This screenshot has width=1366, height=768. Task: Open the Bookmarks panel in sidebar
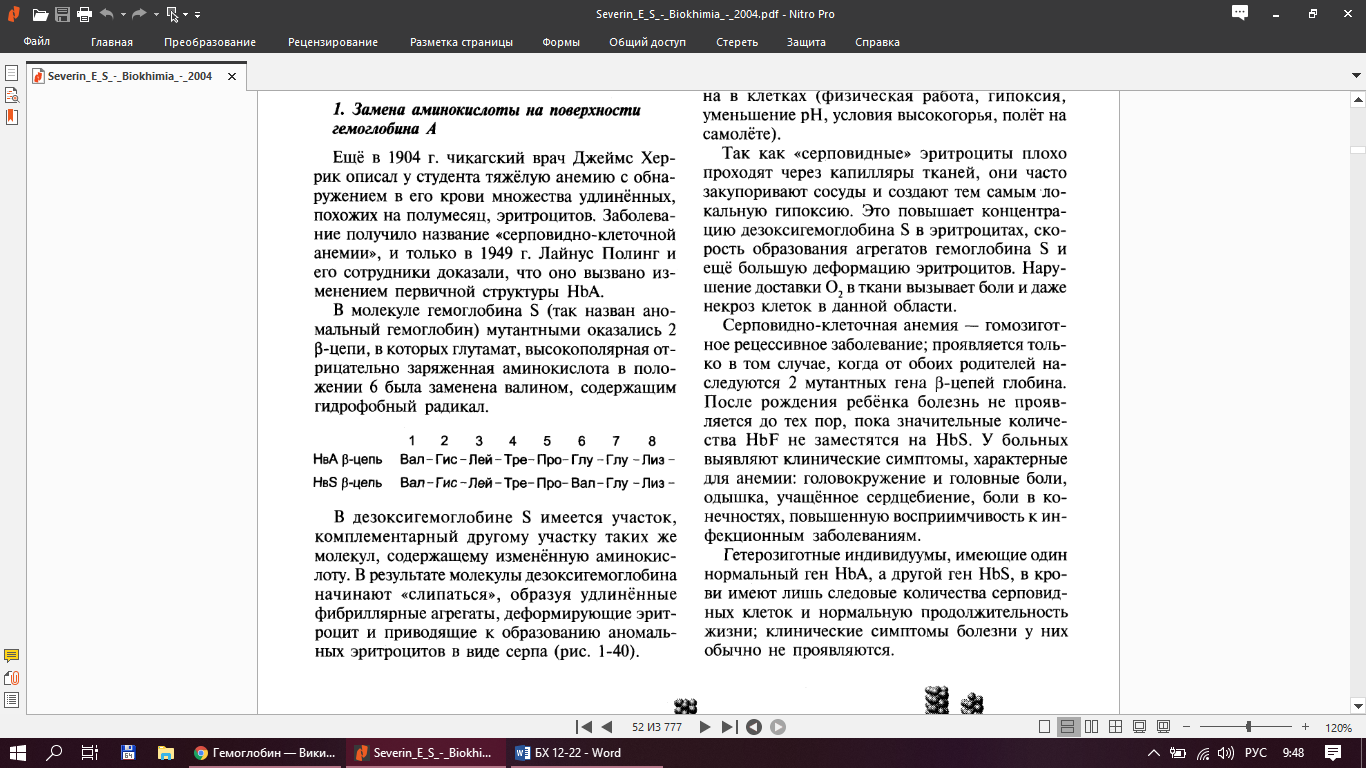pyautogui.click(x=12, y=117)
